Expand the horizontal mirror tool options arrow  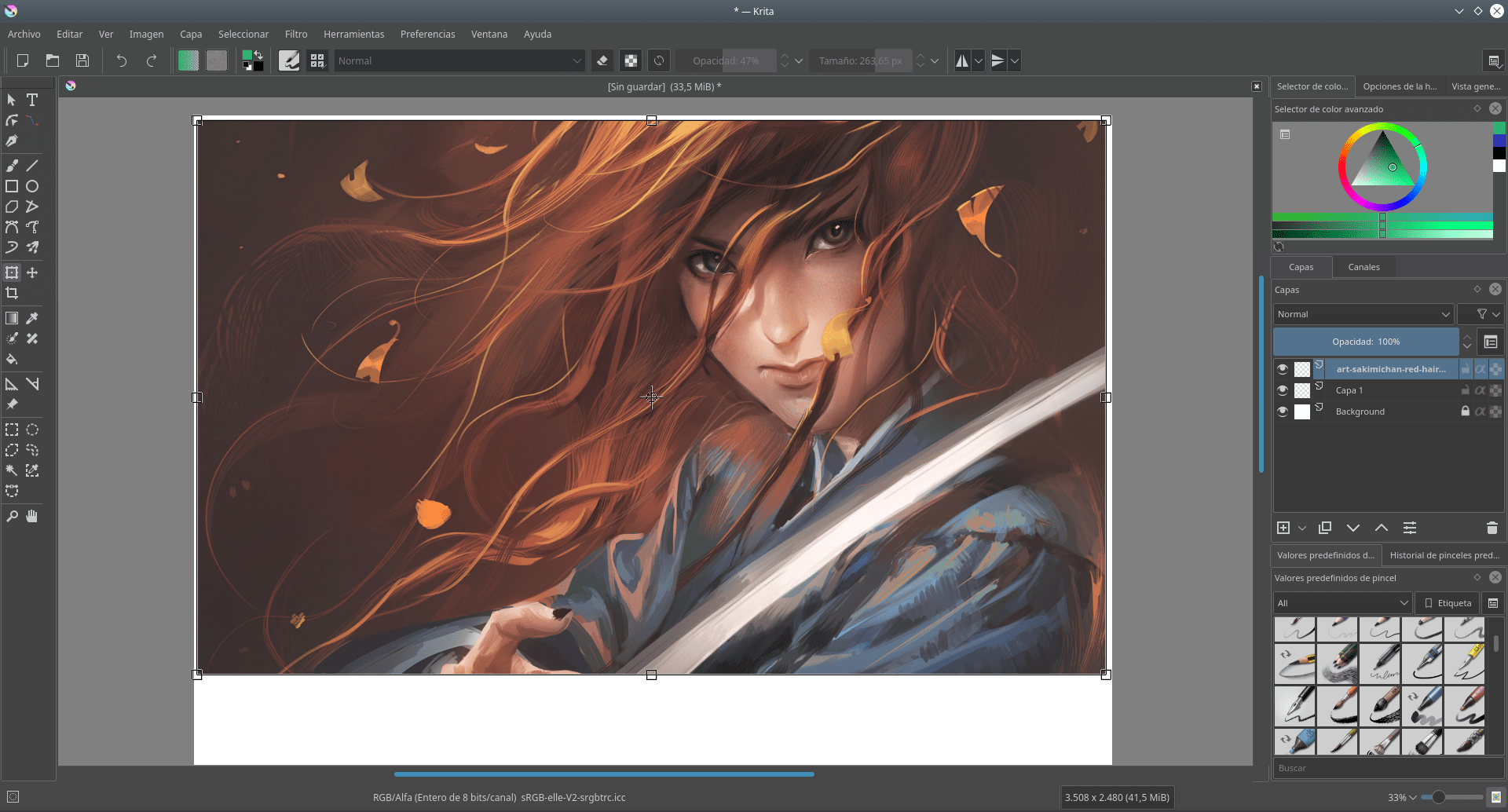[979, 60]
